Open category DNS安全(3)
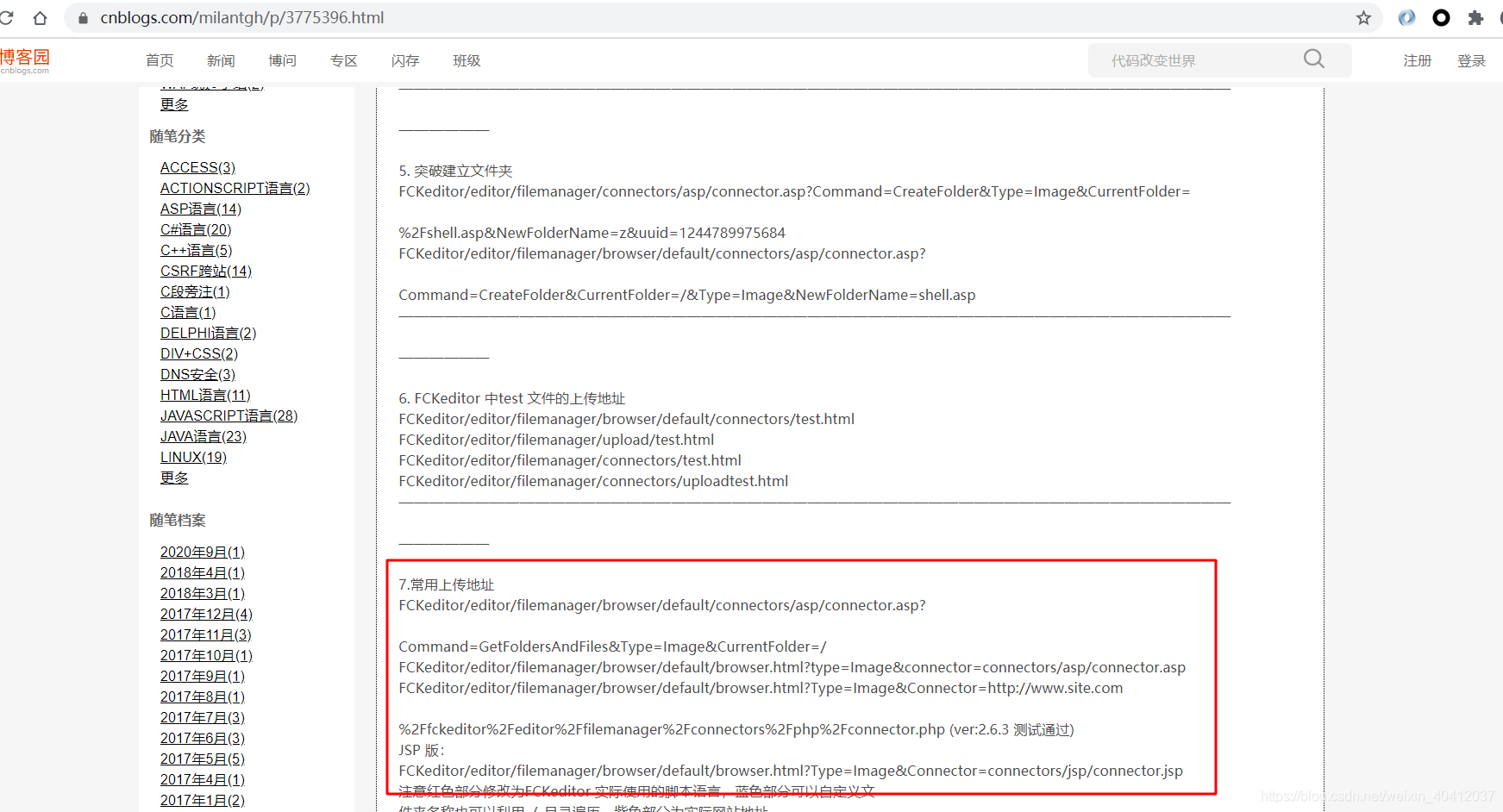 click(197, 374)
